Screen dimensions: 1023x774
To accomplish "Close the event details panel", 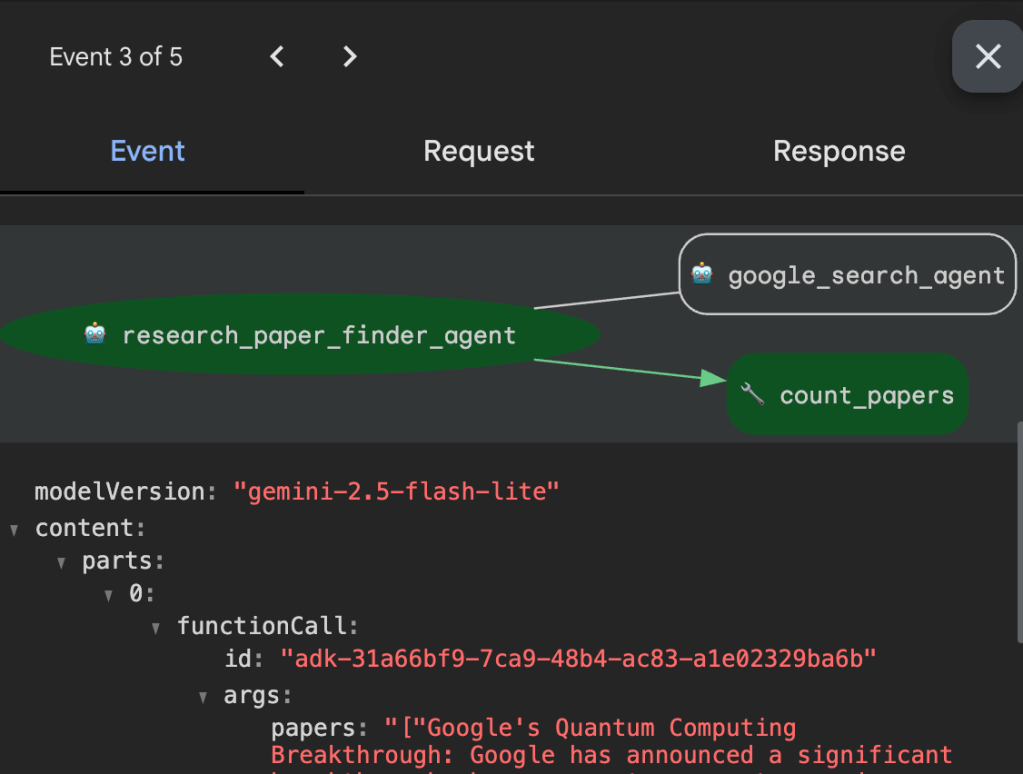I will click(x=987, y=57).
